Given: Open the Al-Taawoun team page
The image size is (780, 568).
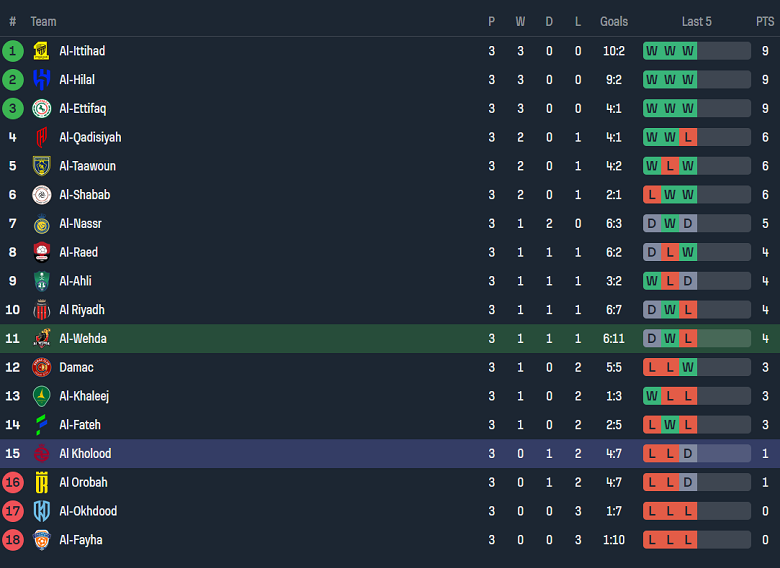Looking at the screenshot, I should (87, 166).
